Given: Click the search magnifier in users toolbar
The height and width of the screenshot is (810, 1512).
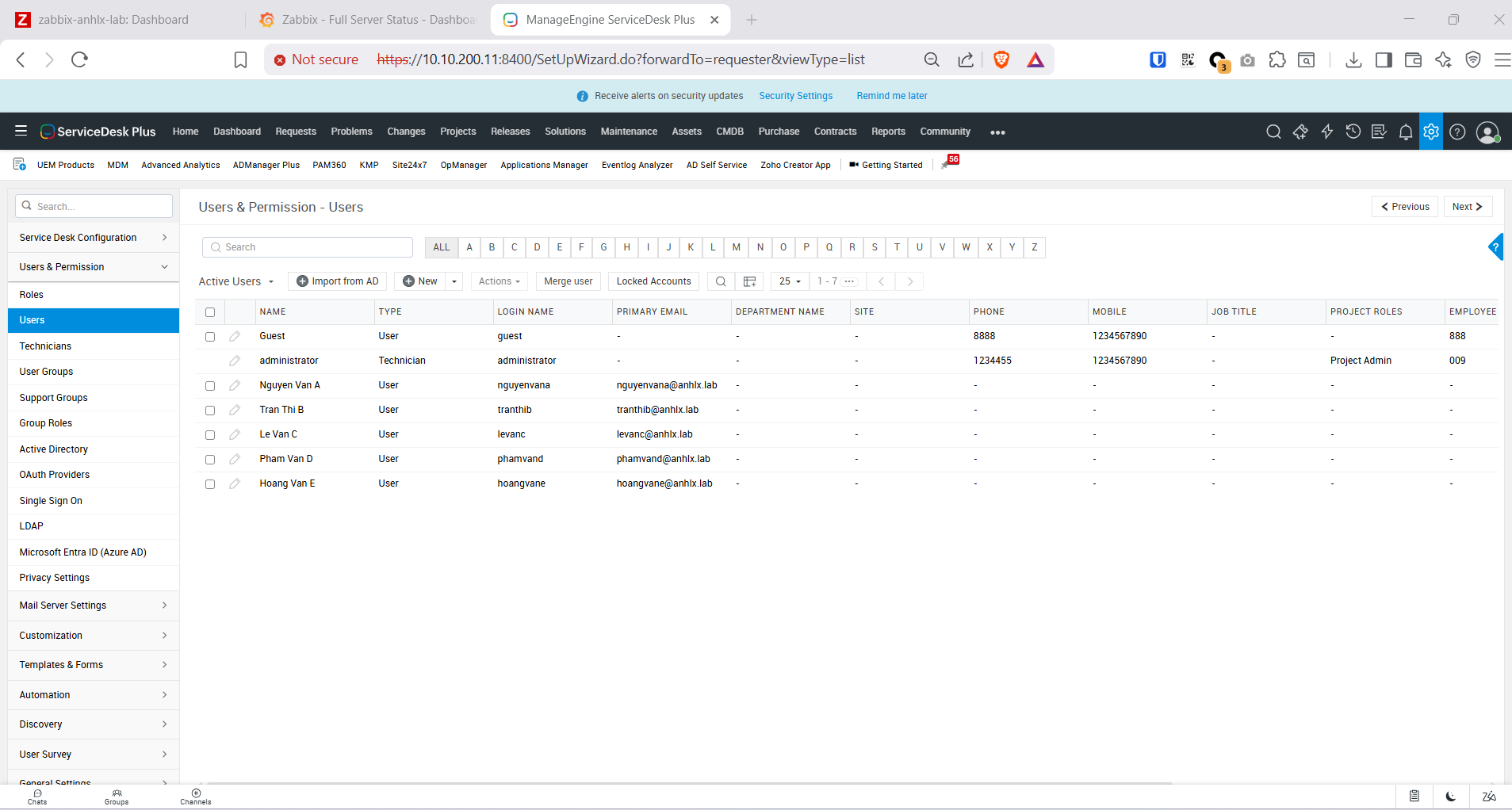Looking at the screenshot, I should [720, 281].
